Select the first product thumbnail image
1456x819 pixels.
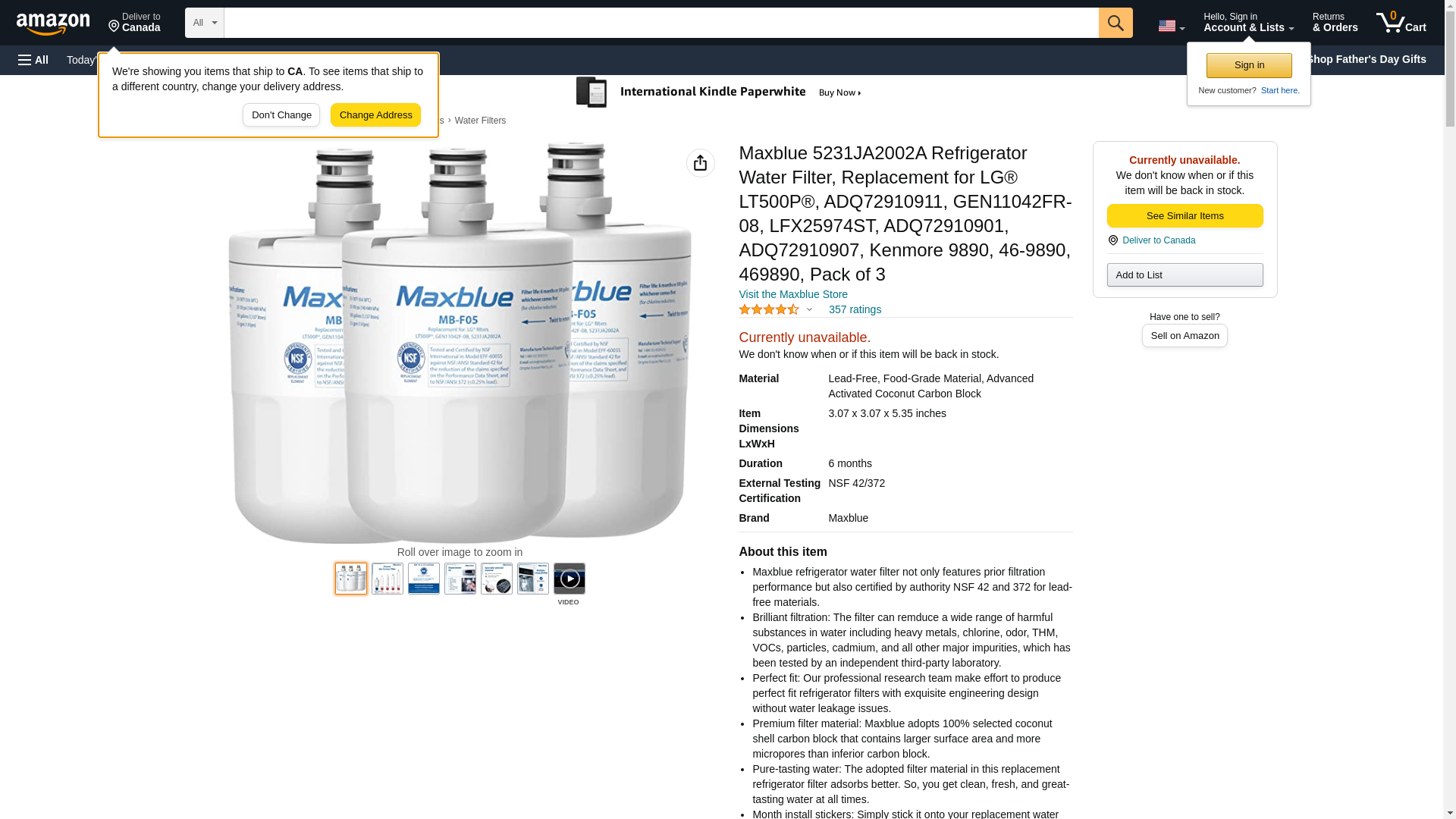(351, 579)
